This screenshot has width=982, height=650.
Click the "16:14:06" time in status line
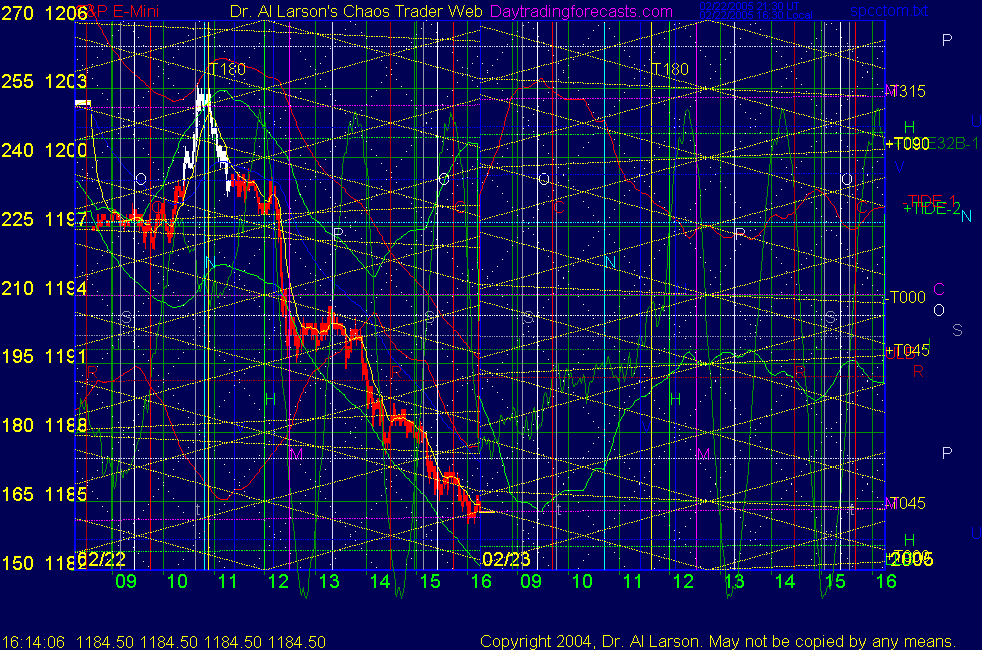(33, 642)
